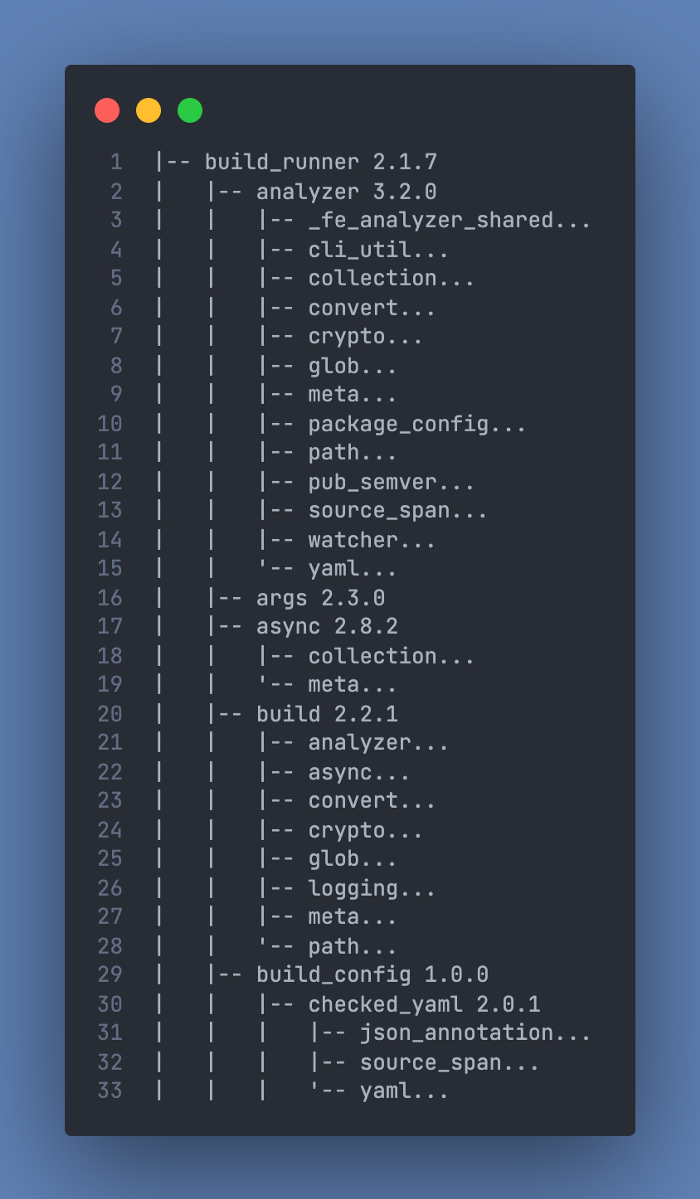
Task: Select the watcher dependency entry
Action: tap(371, 540)
